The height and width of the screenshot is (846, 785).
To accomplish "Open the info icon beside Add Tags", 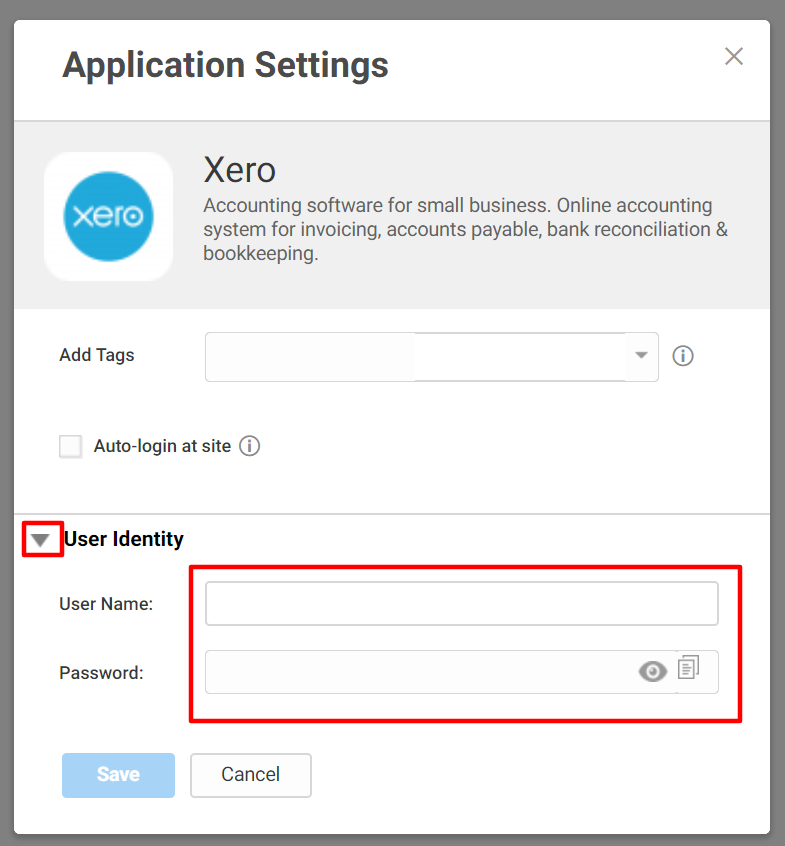I will tap(682, 356).
